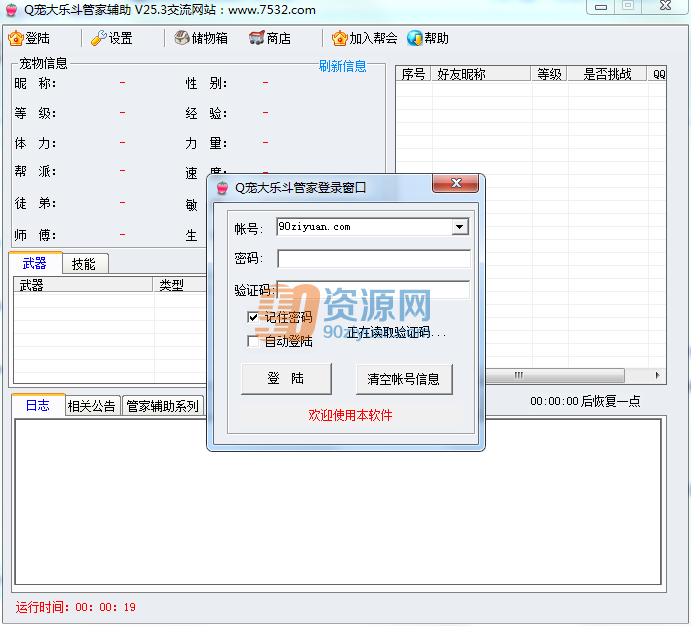Switch to the 技能 tab
Image resolution: width=691 pixels, height=626 pixels.
click(x=84, y=264)
